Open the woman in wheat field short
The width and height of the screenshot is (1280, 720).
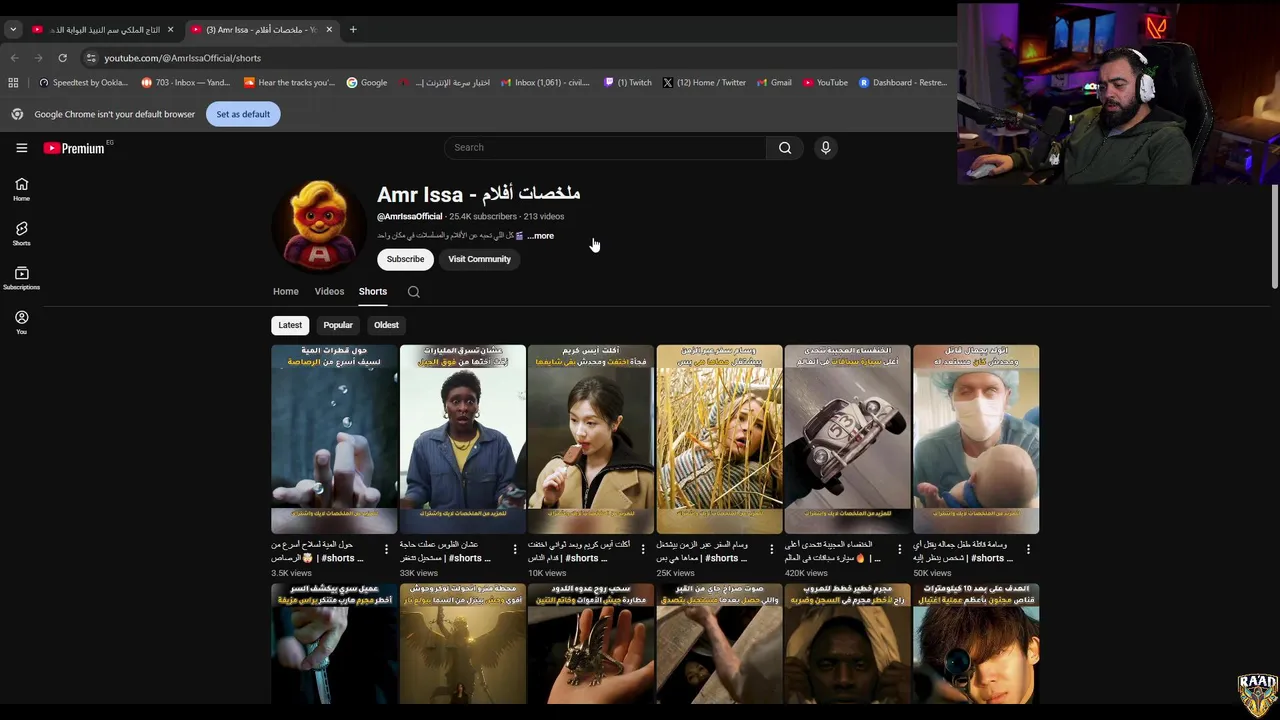point(719,439)
